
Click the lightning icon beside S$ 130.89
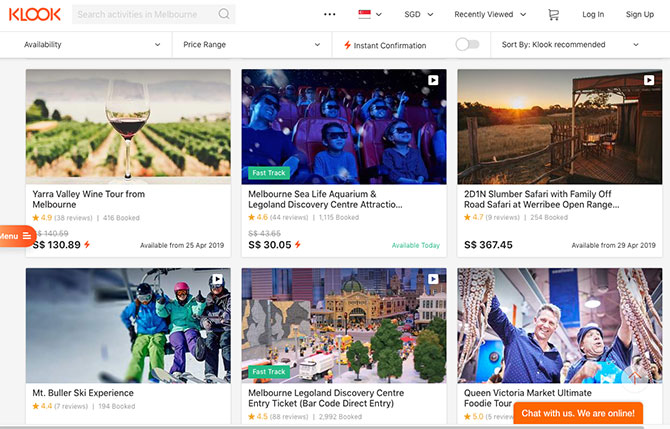click(87, 244)
